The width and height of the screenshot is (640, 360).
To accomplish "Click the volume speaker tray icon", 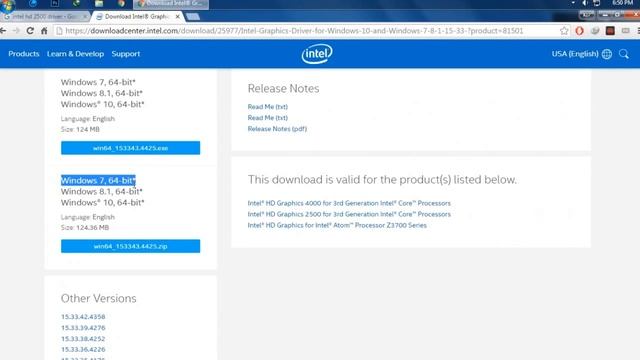I will (584, 3).
